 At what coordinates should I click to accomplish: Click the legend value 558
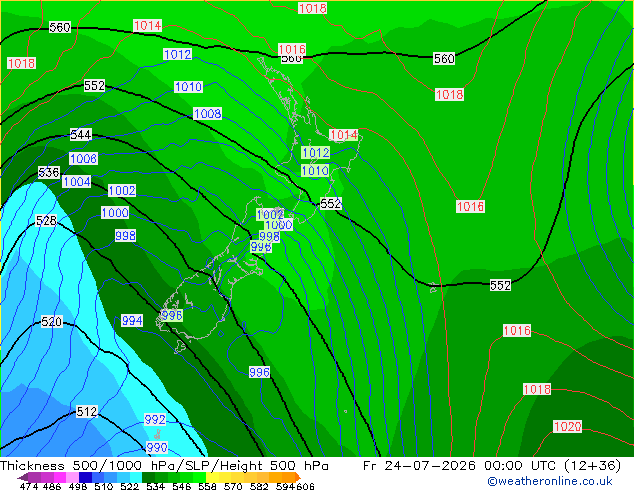click(x=207, y=486)
